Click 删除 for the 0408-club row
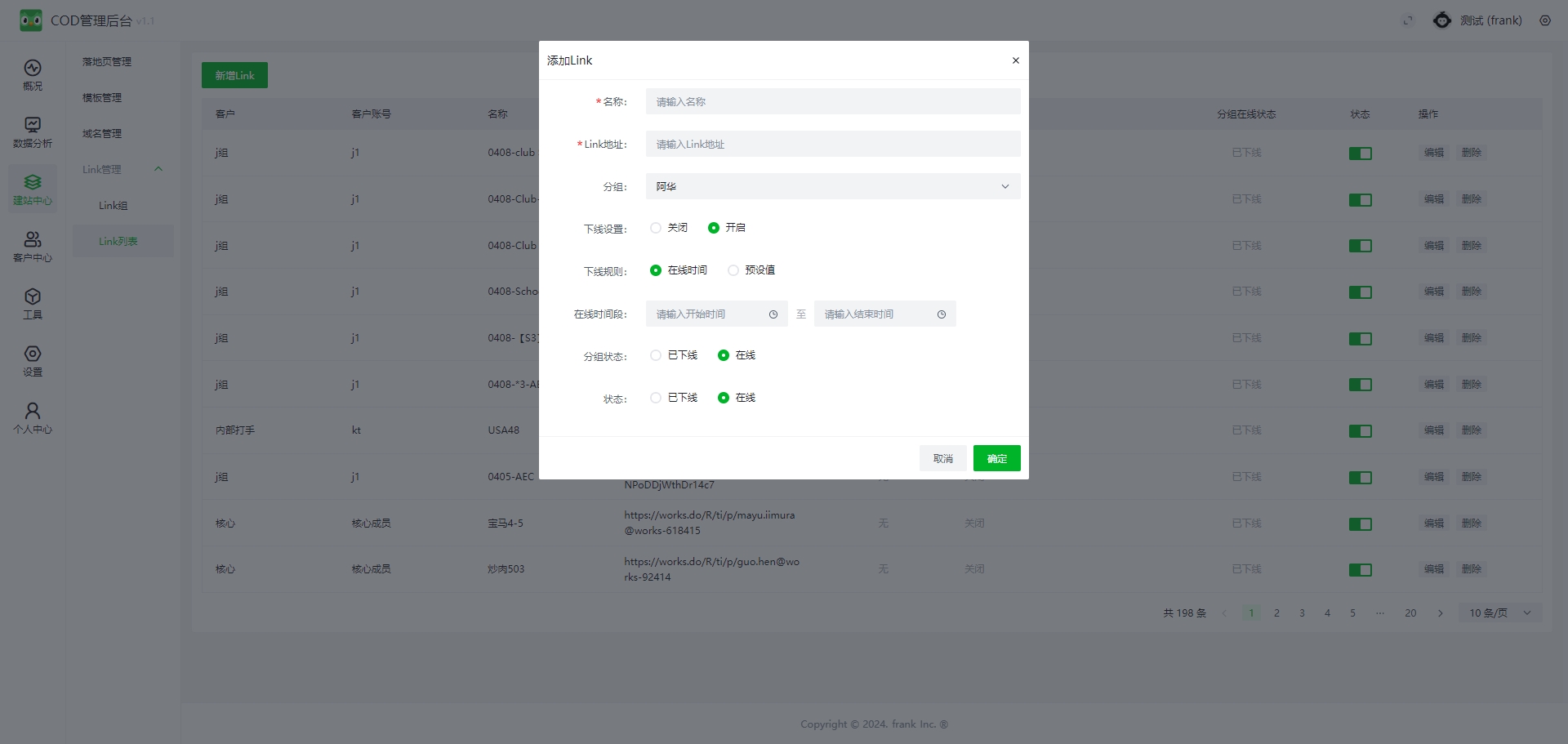The height and width of the screenshot is (744, 1568). click(1472, 153)
